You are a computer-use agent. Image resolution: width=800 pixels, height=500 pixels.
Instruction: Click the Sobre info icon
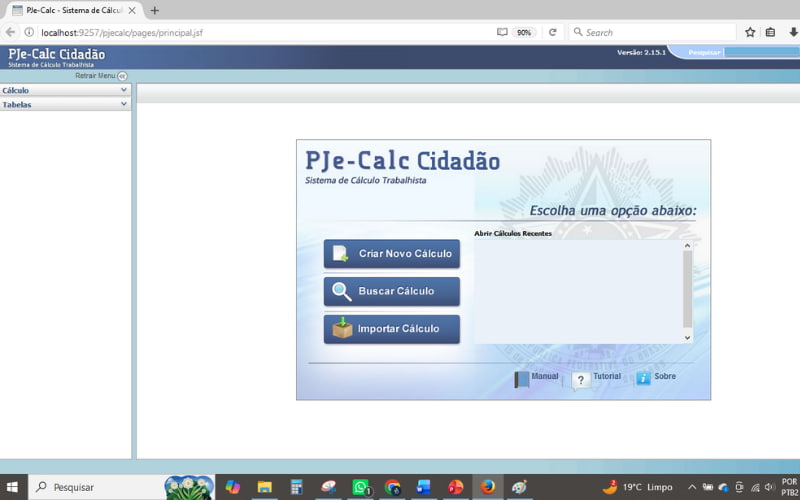pyautogui.click(x=643, y=378)
